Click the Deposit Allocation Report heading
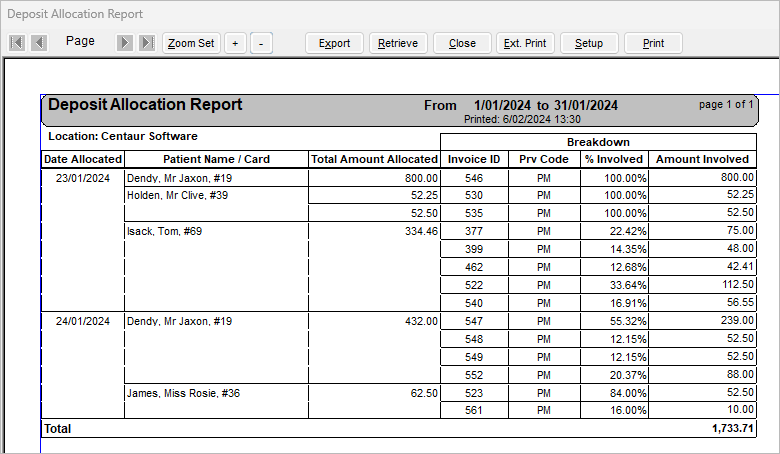Image resolution: width=780 pixels, height=454 pixels. tap(145, 104)
